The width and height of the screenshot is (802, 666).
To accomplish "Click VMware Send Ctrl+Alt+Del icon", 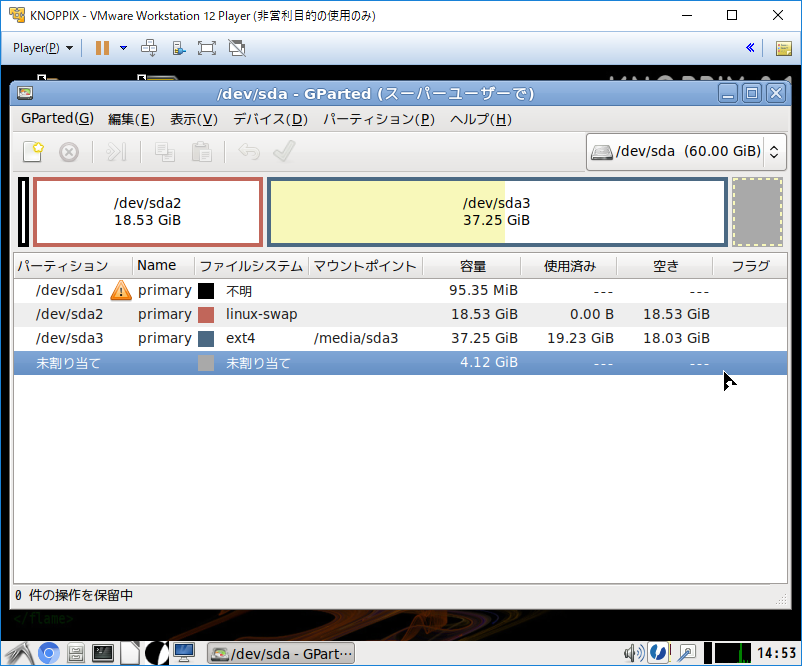I will (149, 48).
